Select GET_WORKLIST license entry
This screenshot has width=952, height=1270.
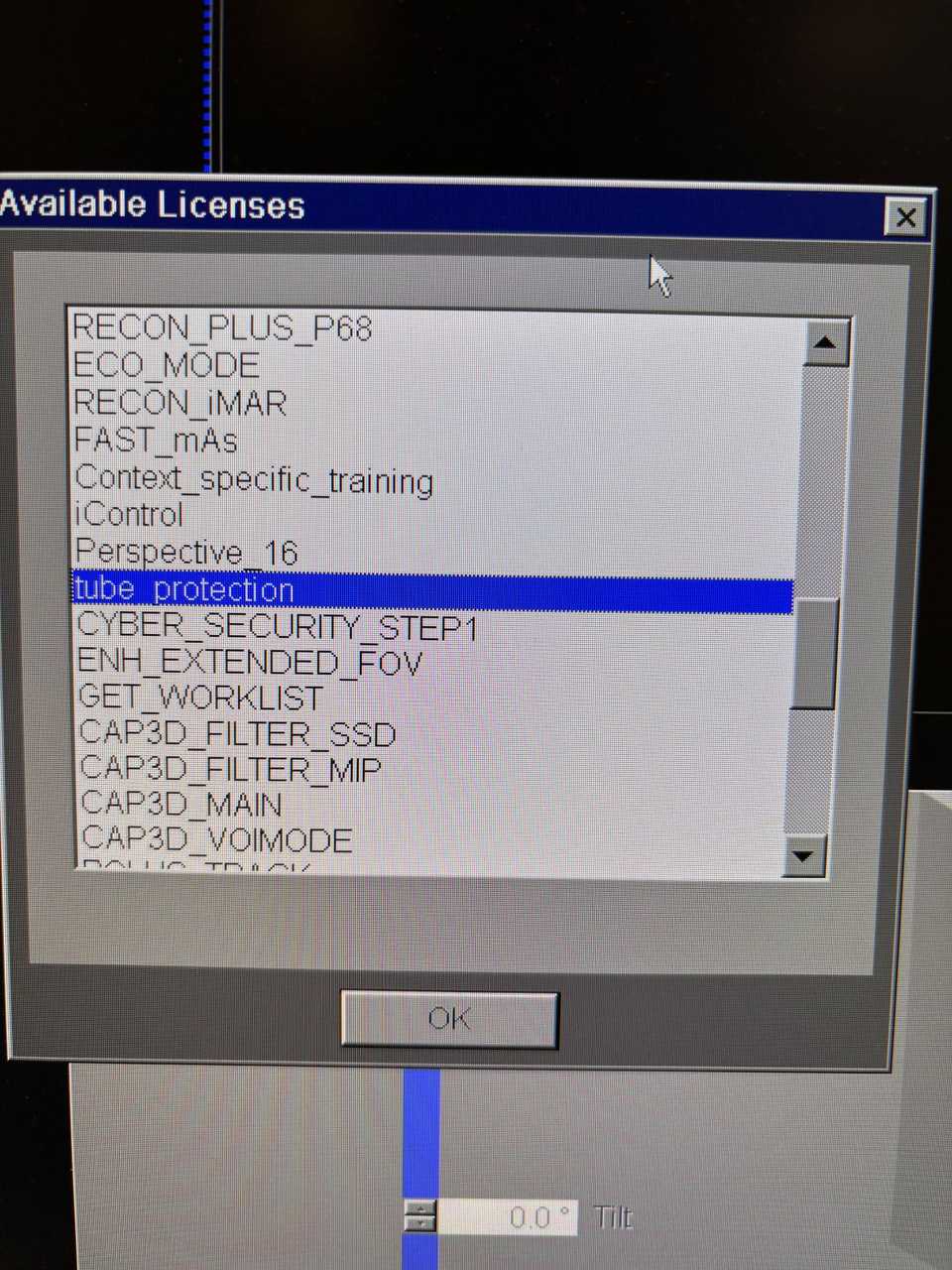[200, 698]
